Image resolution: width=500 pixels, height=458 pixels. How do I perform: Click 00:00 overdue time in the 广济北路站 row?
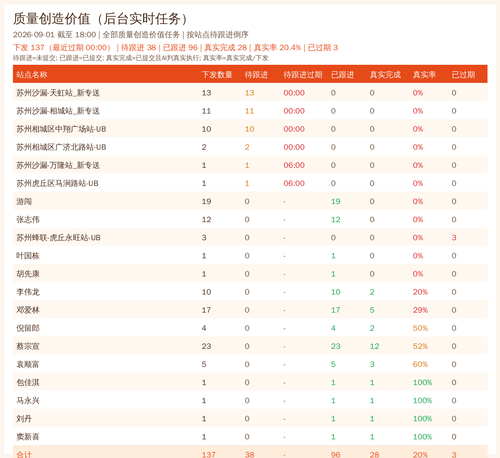(294, 147)
